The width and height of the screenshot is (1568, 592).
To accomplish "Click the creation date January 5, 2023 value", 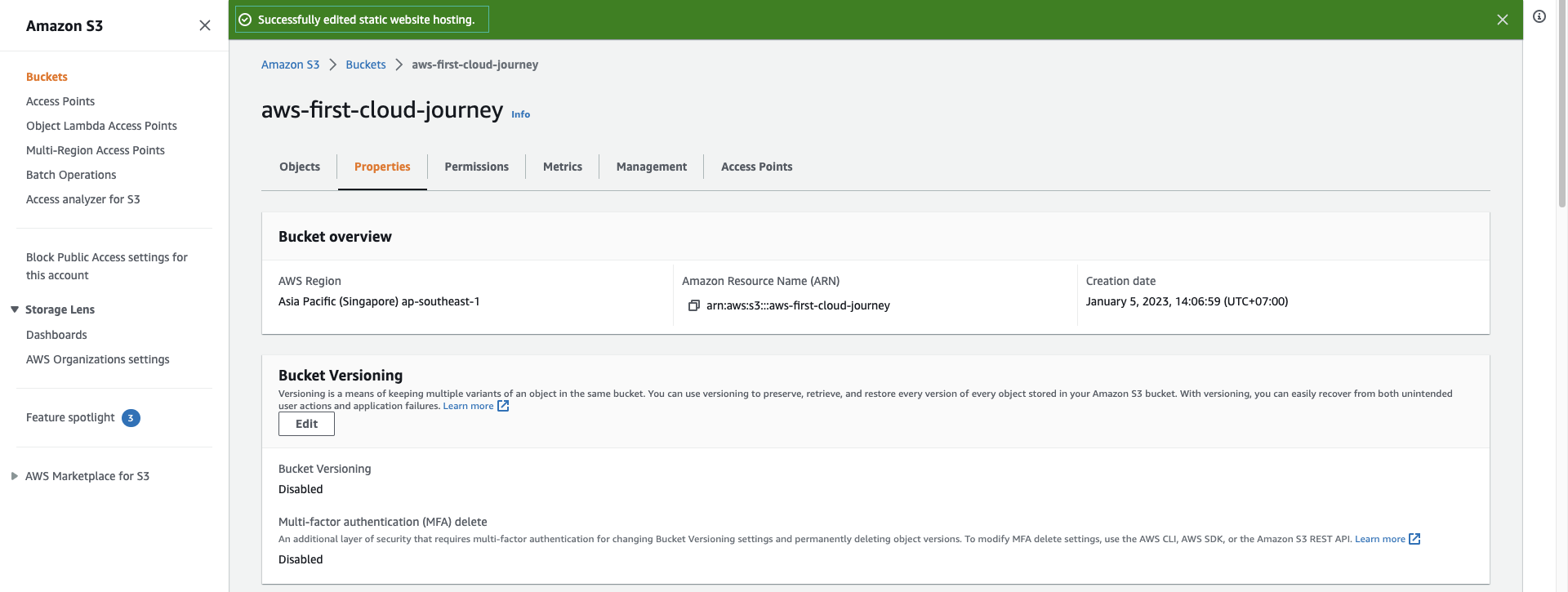I will point(1187,301).
